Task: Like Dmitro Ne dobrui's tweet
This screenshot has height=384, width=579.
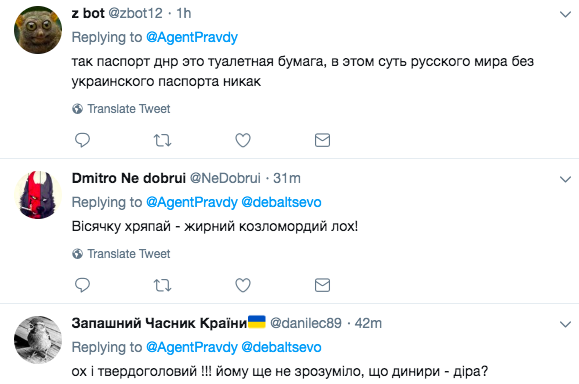Action: pos(243,285)
